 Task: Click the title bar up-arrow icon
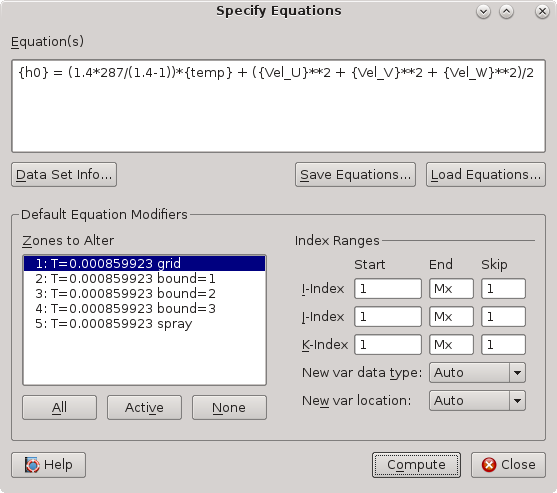506,12
